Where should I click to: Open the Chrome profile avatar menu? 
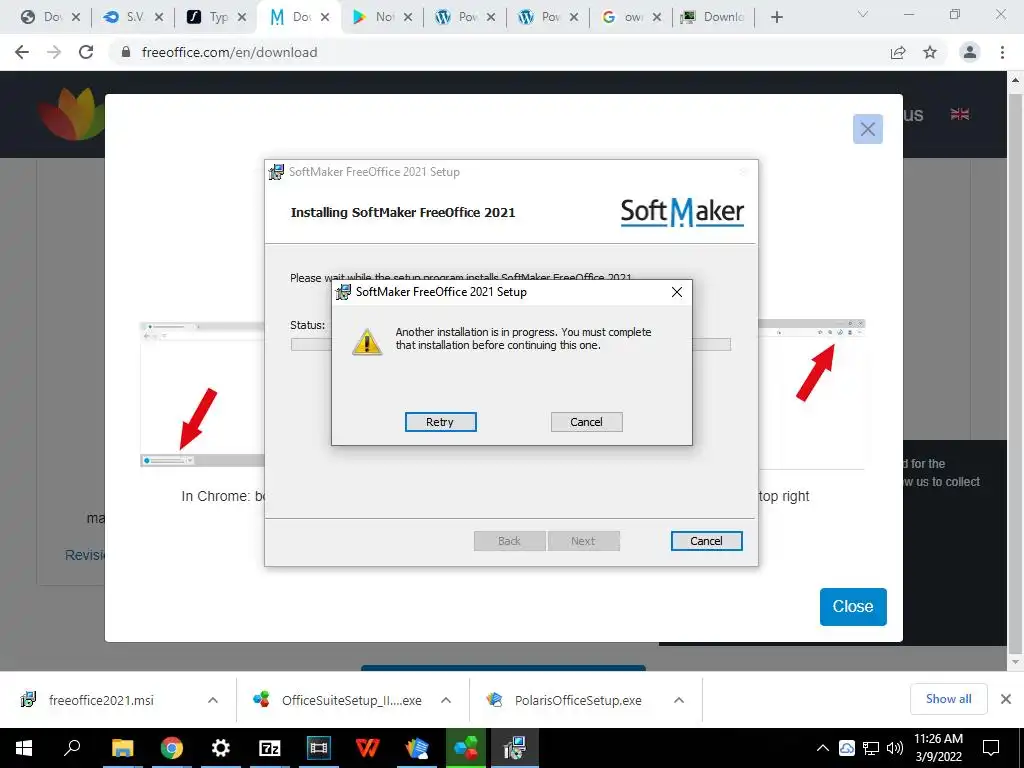pos(970,52)
